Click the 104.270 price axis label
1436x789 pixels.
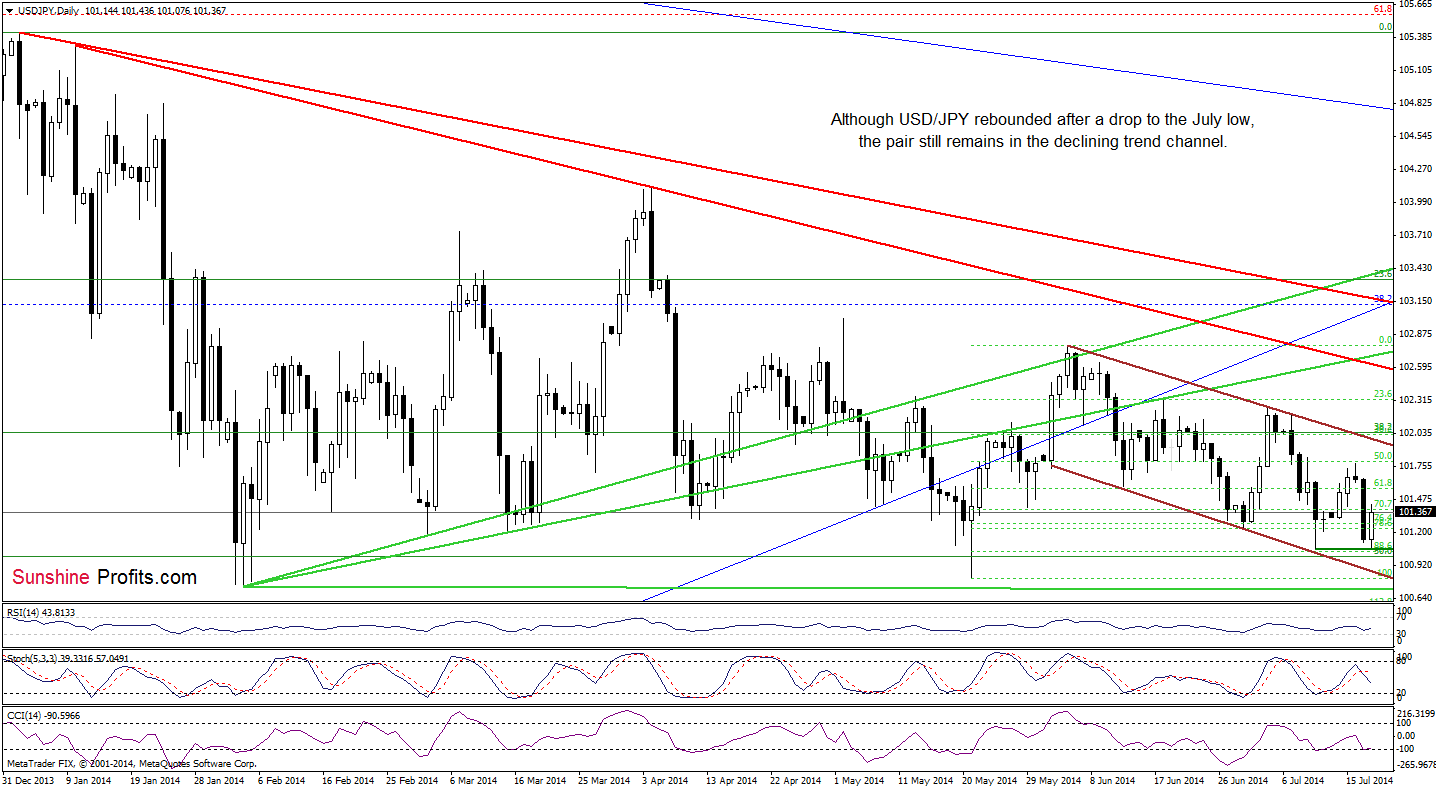1414,169
